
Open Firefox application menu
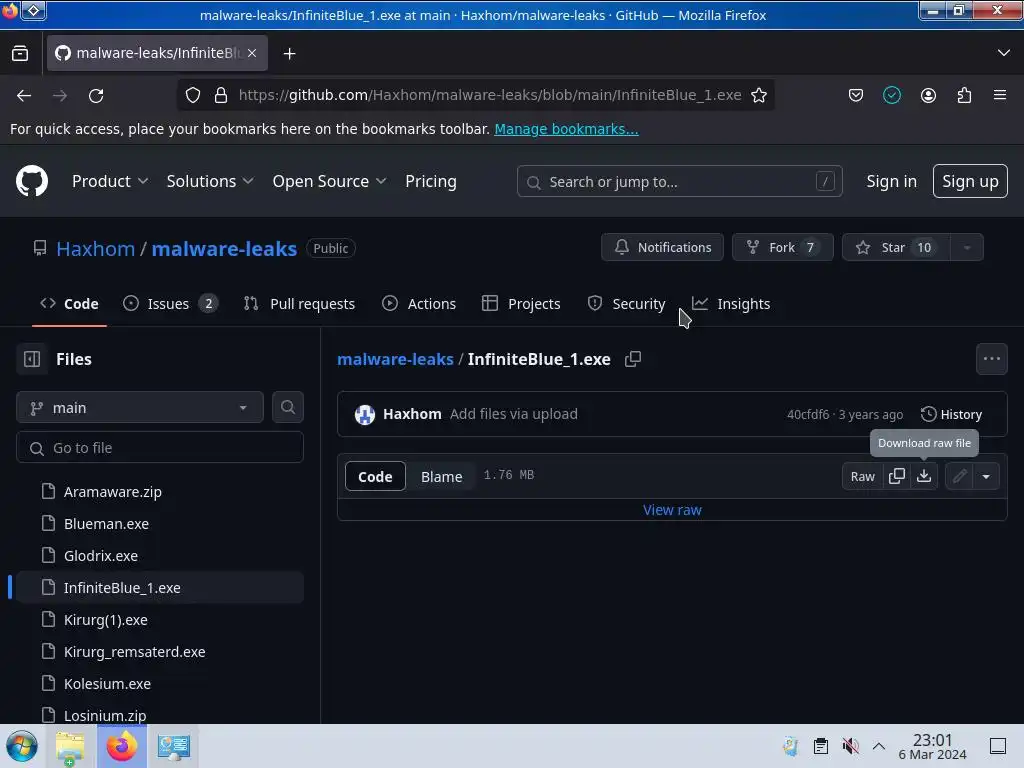point(1000,95)
